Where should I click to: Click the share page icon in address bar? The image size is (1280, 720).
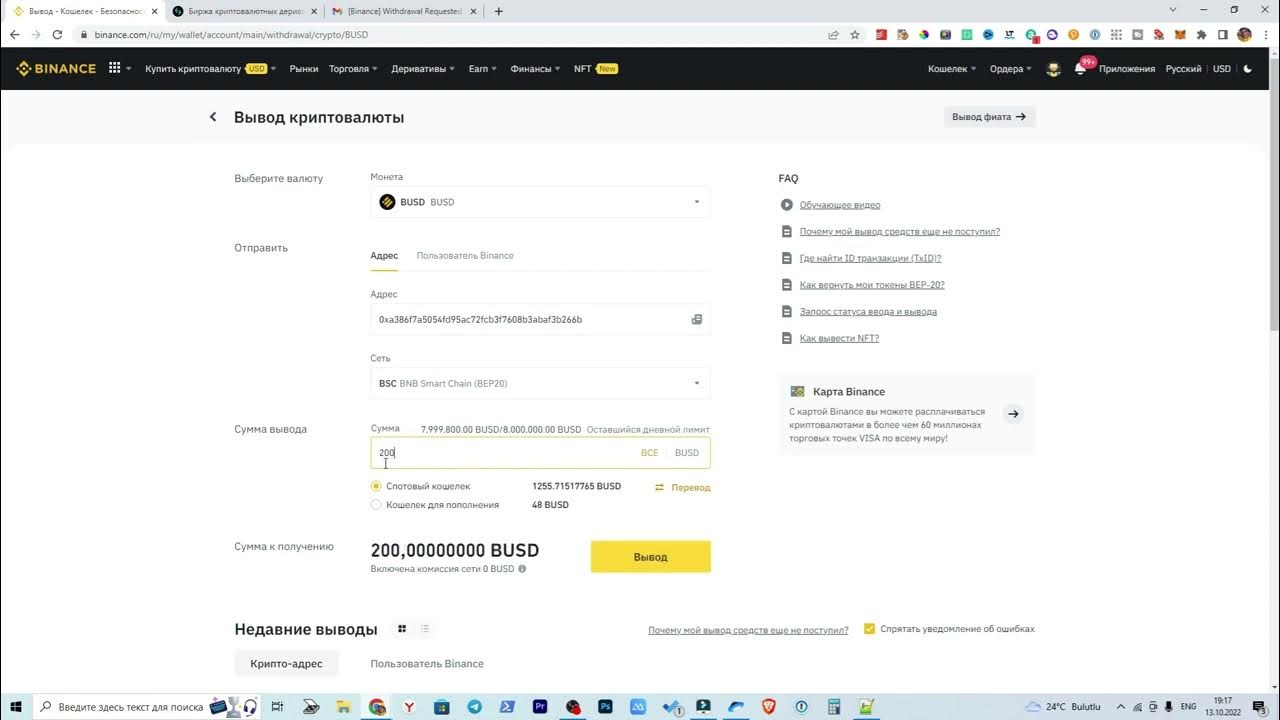point(833,34)
